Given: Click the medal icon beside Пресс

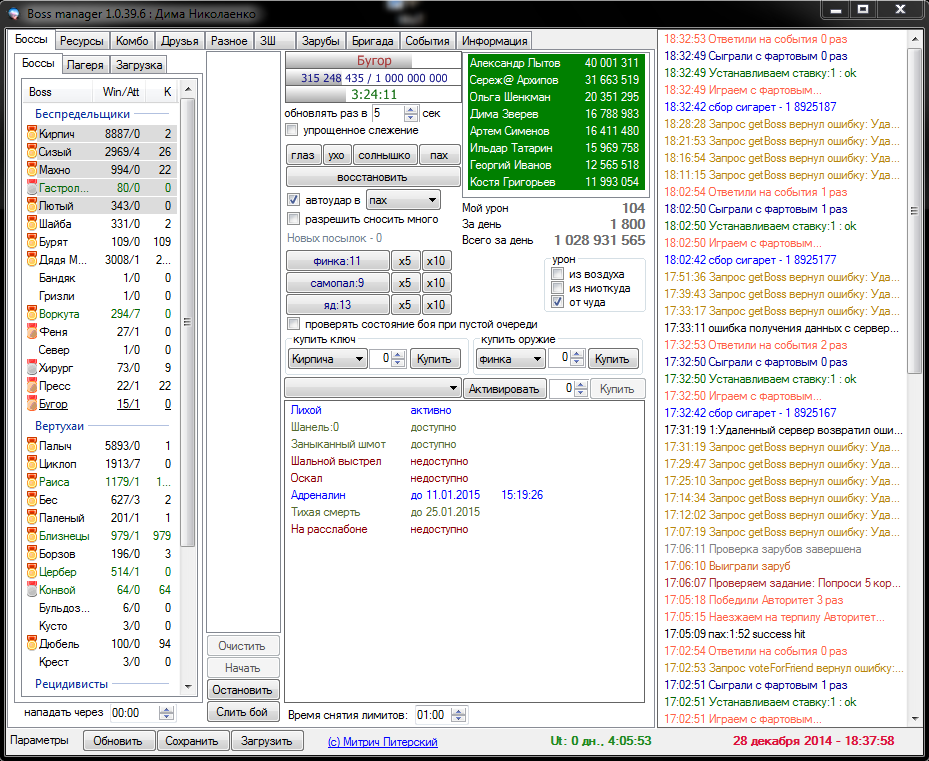Looking at the screenshot, I should [x=32, y=386].
